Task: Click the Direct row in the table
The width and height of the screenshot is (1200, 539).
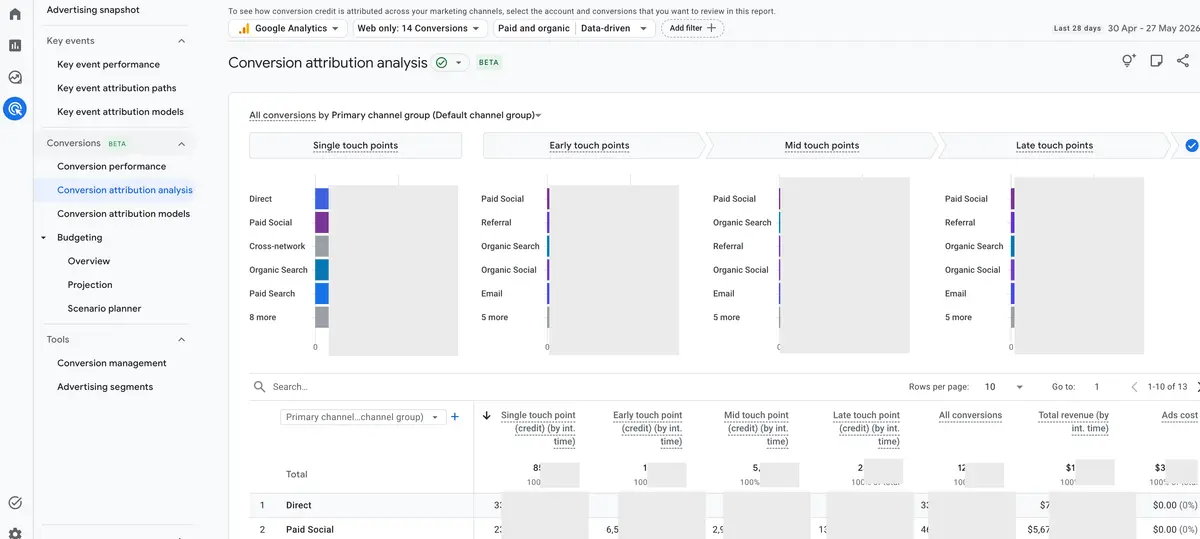Action: coord(724,505)
